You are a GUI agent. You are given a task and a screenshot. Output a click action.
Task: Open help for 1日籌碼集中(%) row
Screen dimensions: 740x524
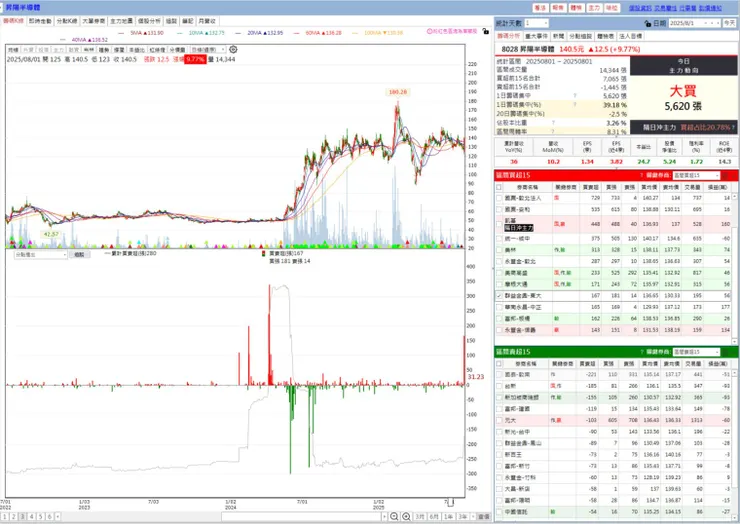click(x=575, y=105)
